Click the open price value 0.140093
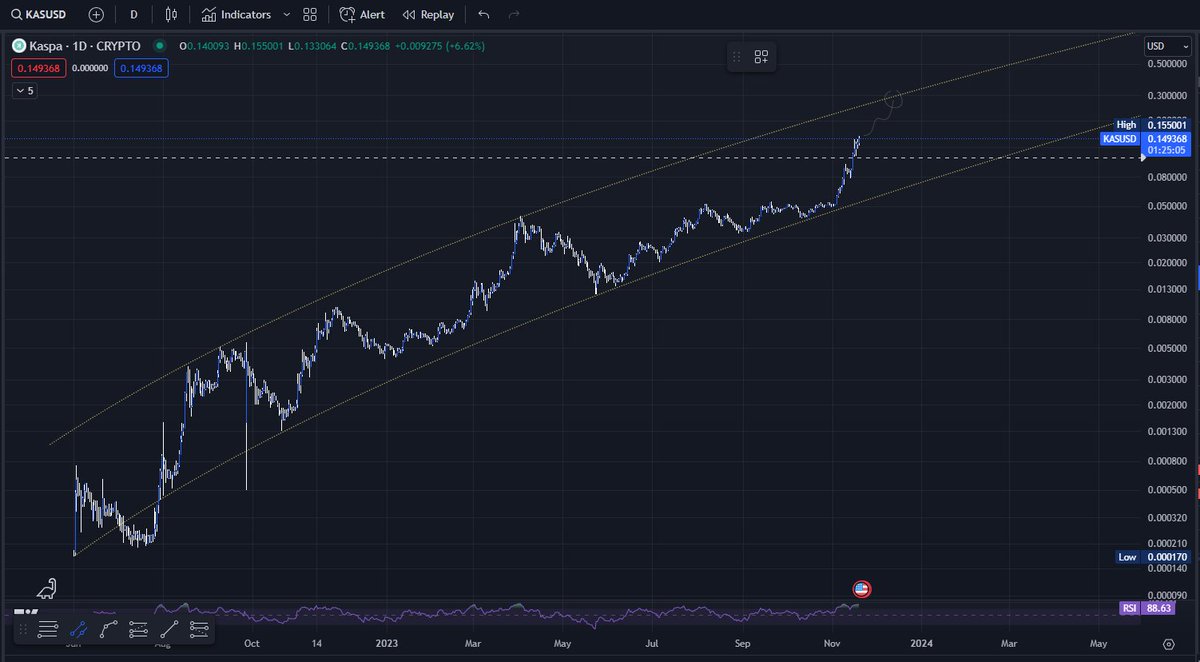This screenshot has height=662, width=1200. 209,46
